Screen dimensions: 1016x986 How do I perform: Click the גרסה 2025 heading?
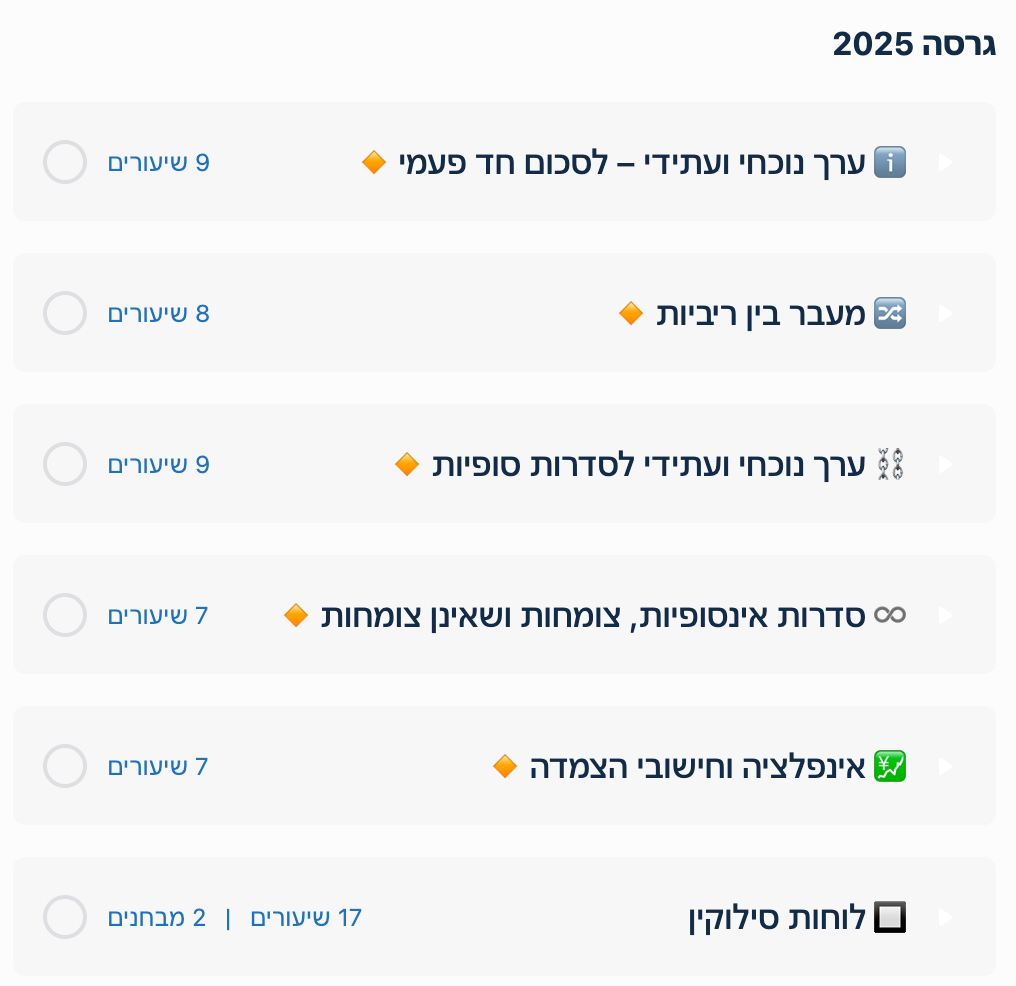pos(913,44)
